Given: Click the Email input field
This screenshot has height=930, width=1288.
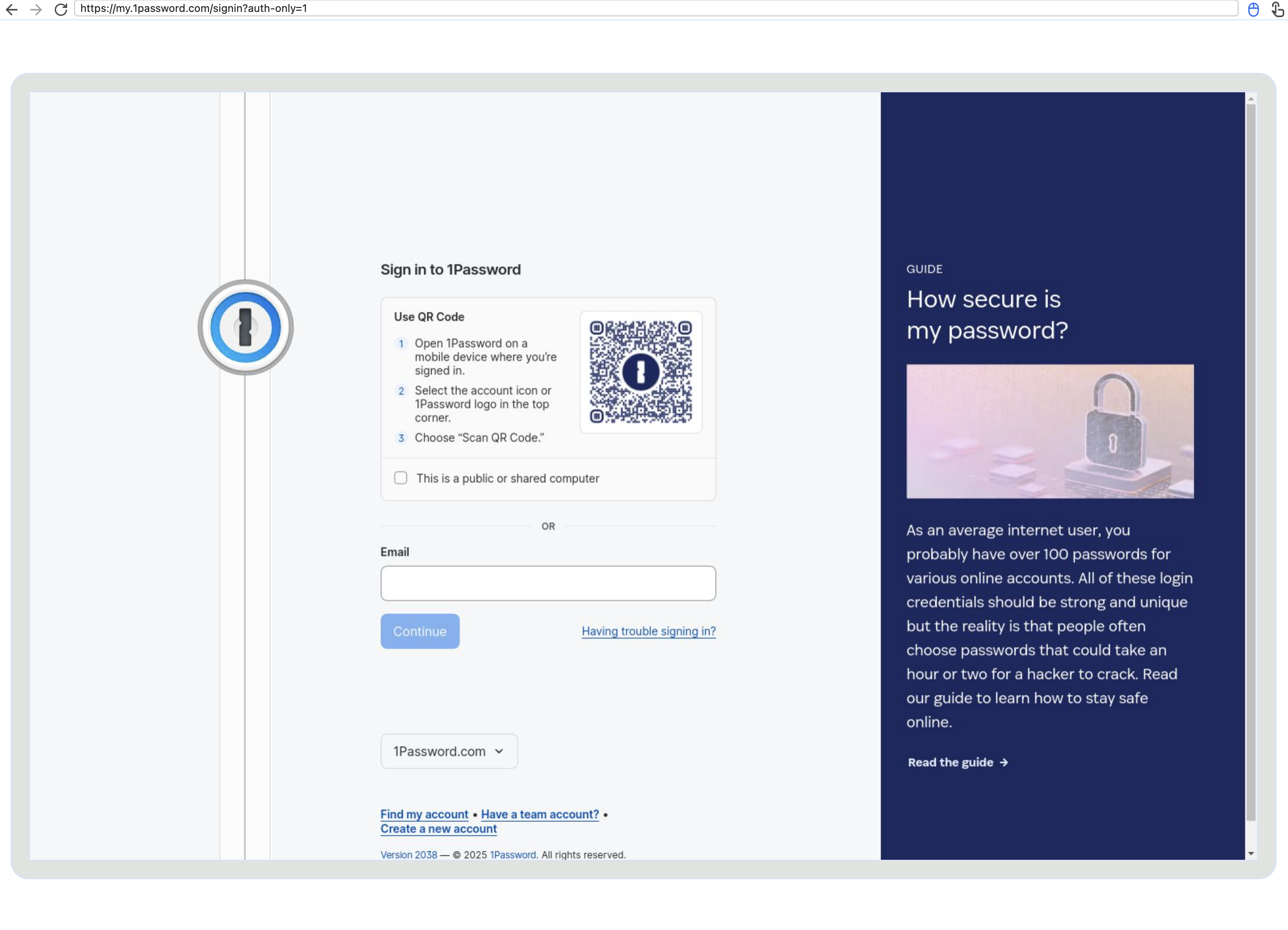Looking at the screenshot, I should pos(548,583).
